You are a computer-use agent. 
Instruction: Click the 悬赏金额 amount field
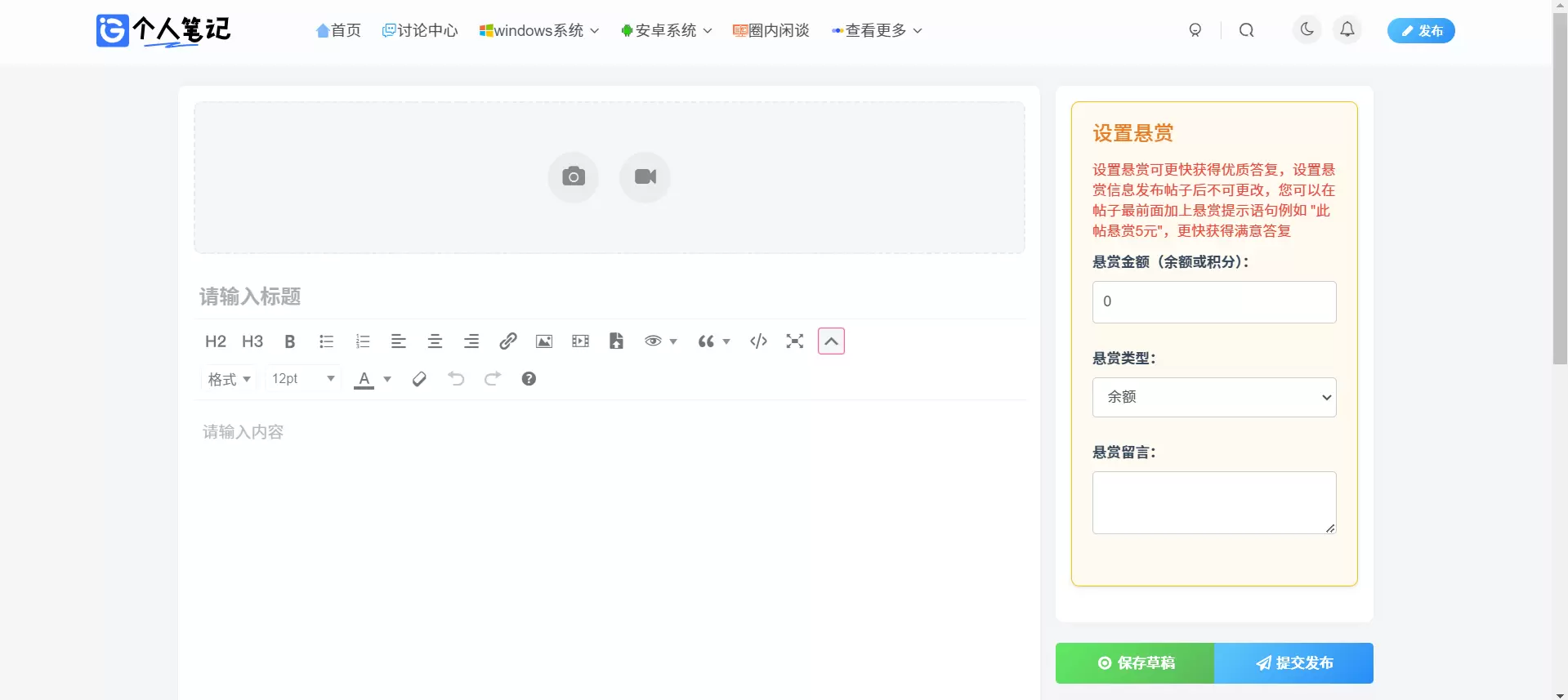(x=1214, y=302)
